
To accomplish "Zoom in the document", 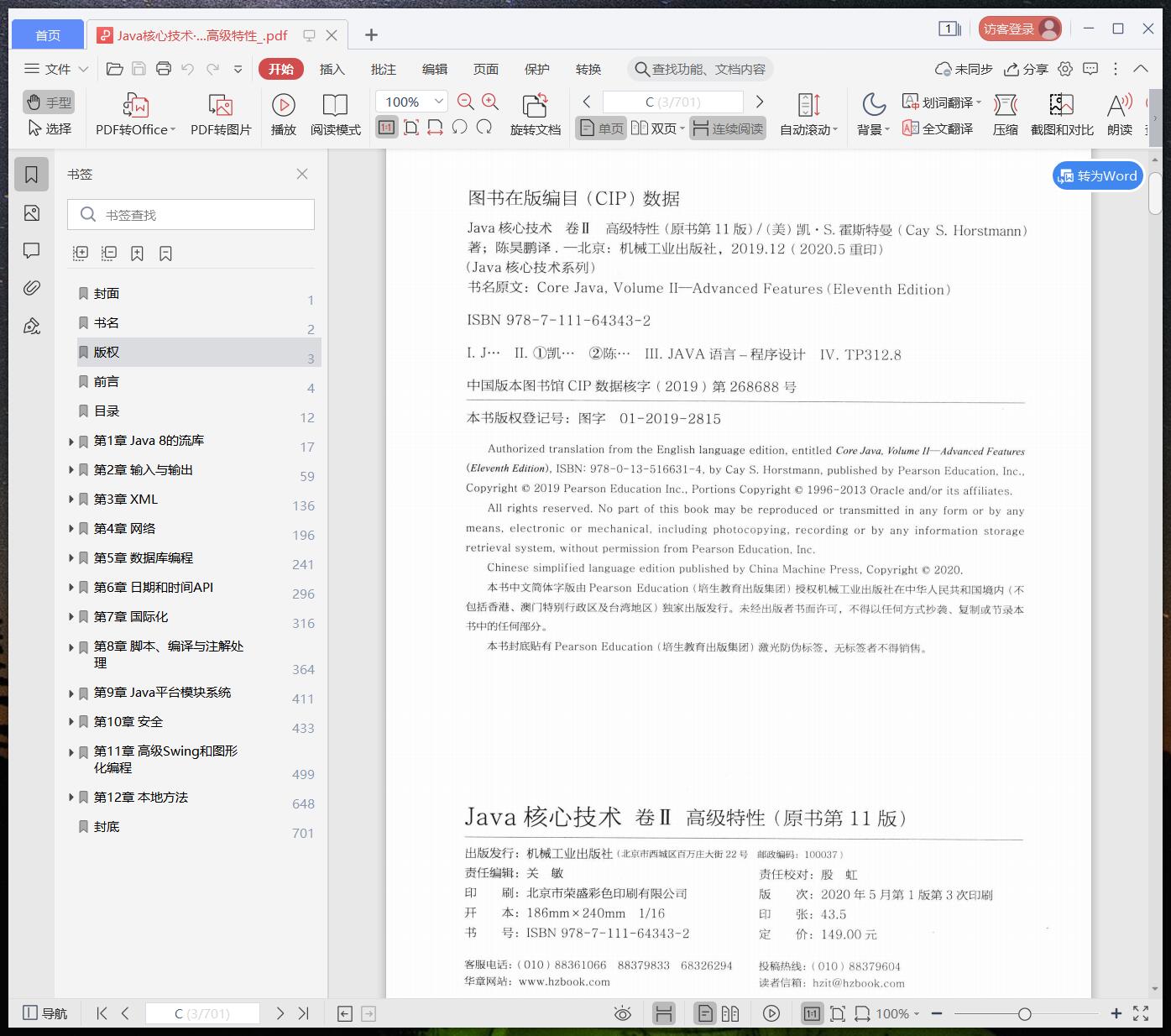I will [490, 102].
